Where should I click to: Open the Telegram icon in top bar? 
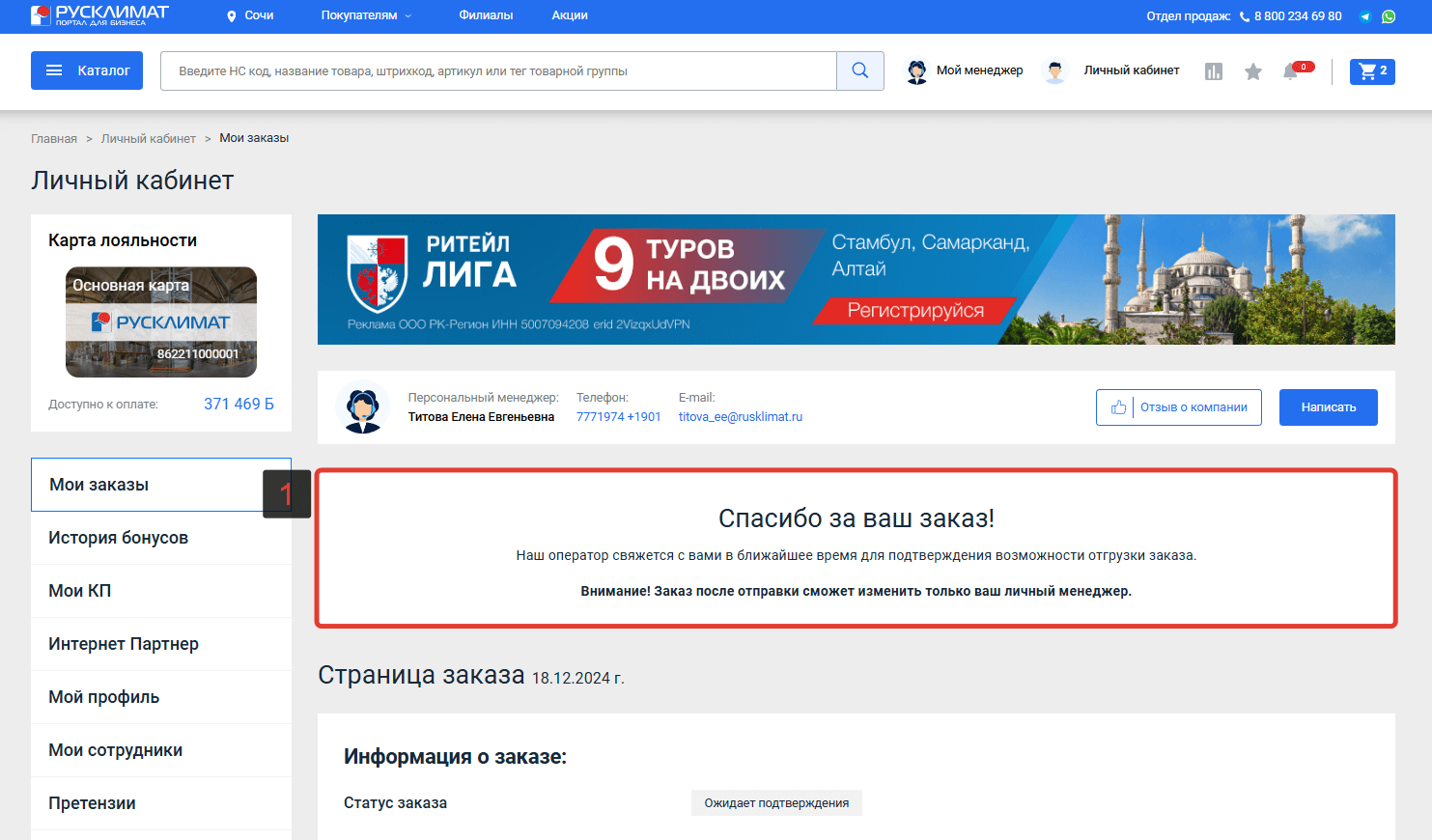click(1365, 16)
